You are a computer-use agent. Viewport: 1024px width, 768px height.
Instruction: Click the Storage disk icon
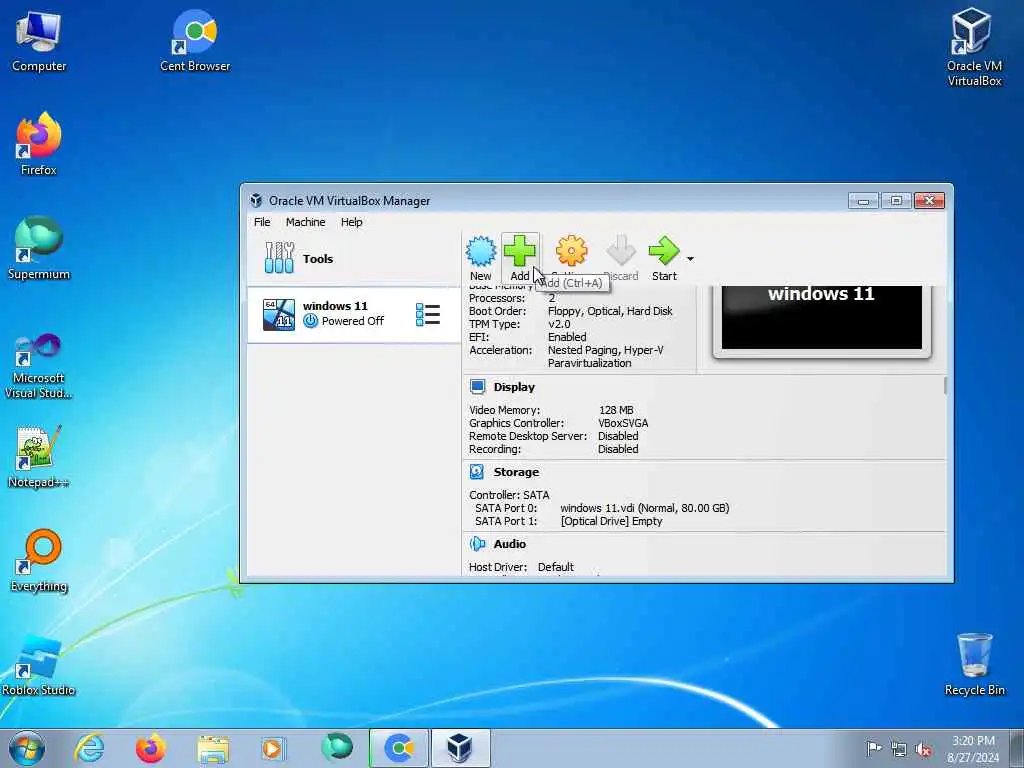pyautogui.click(x=477, y=472)
